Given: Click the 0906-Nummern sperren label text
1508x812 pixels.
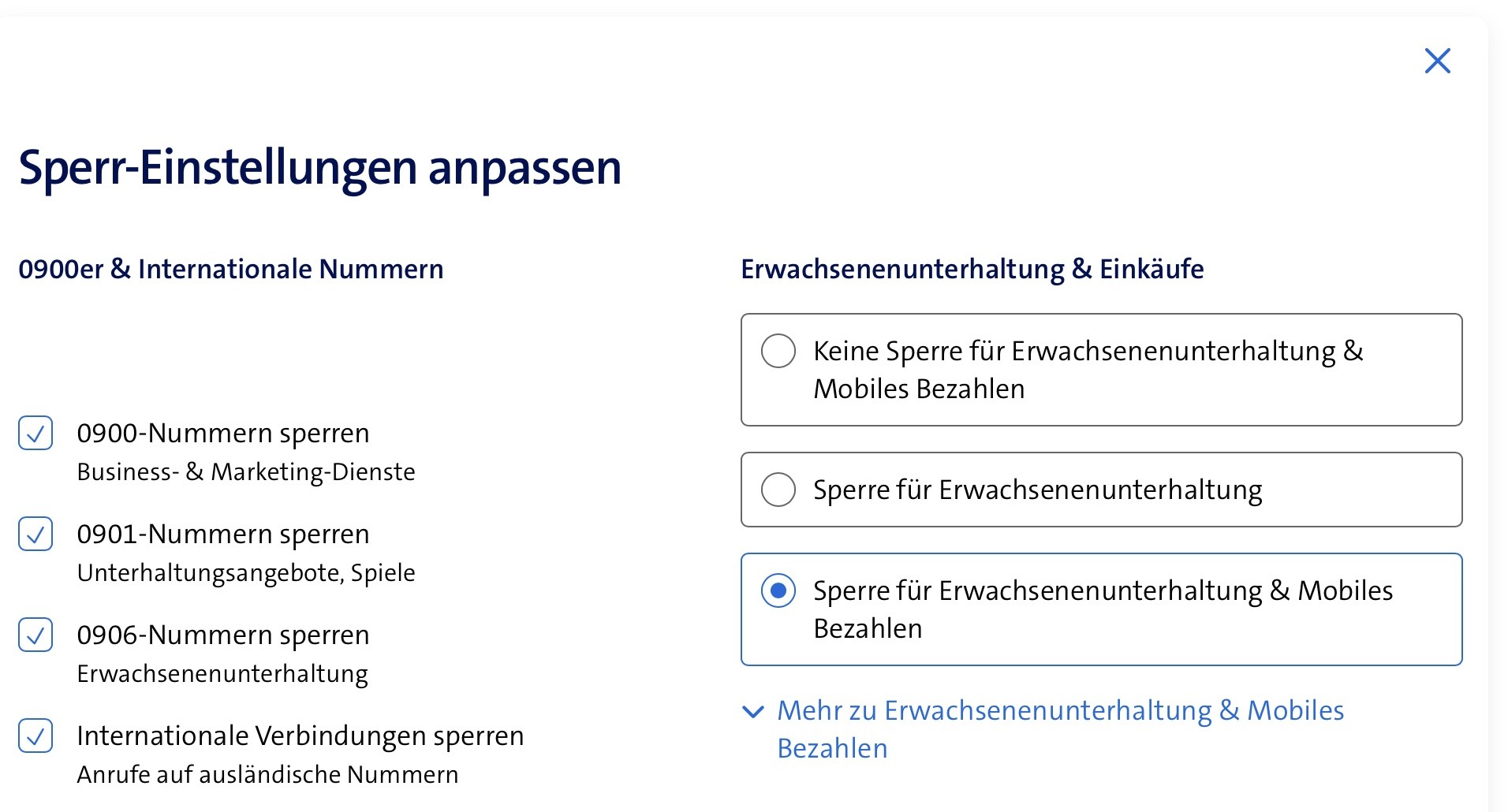Looking at the screenshot, I should coord(223,635).
